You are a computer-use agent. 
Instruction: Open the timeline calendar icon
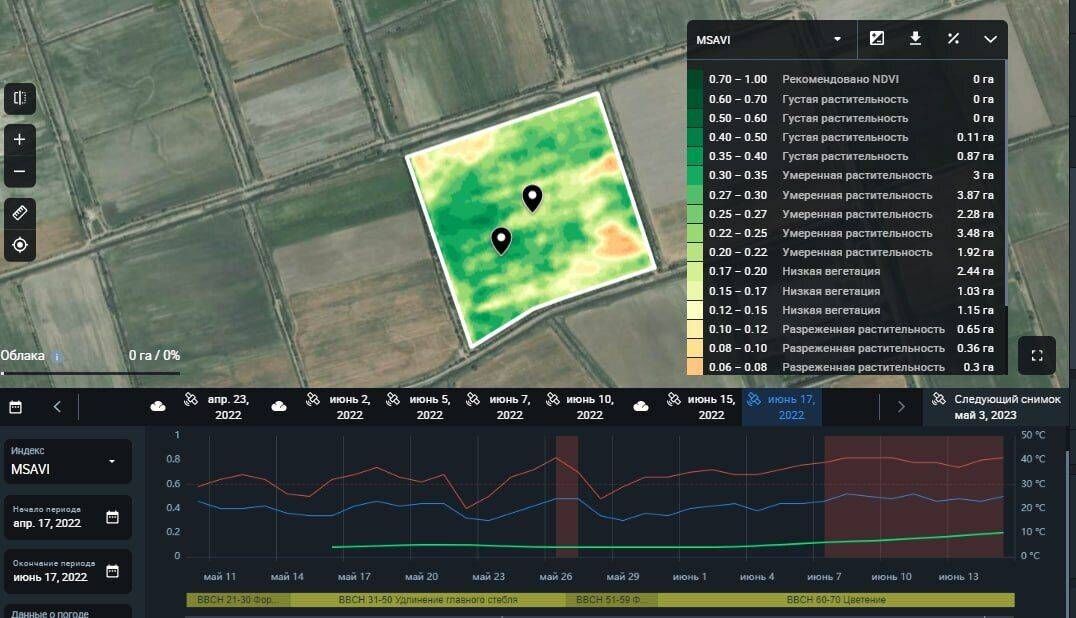tap(15, 407)
